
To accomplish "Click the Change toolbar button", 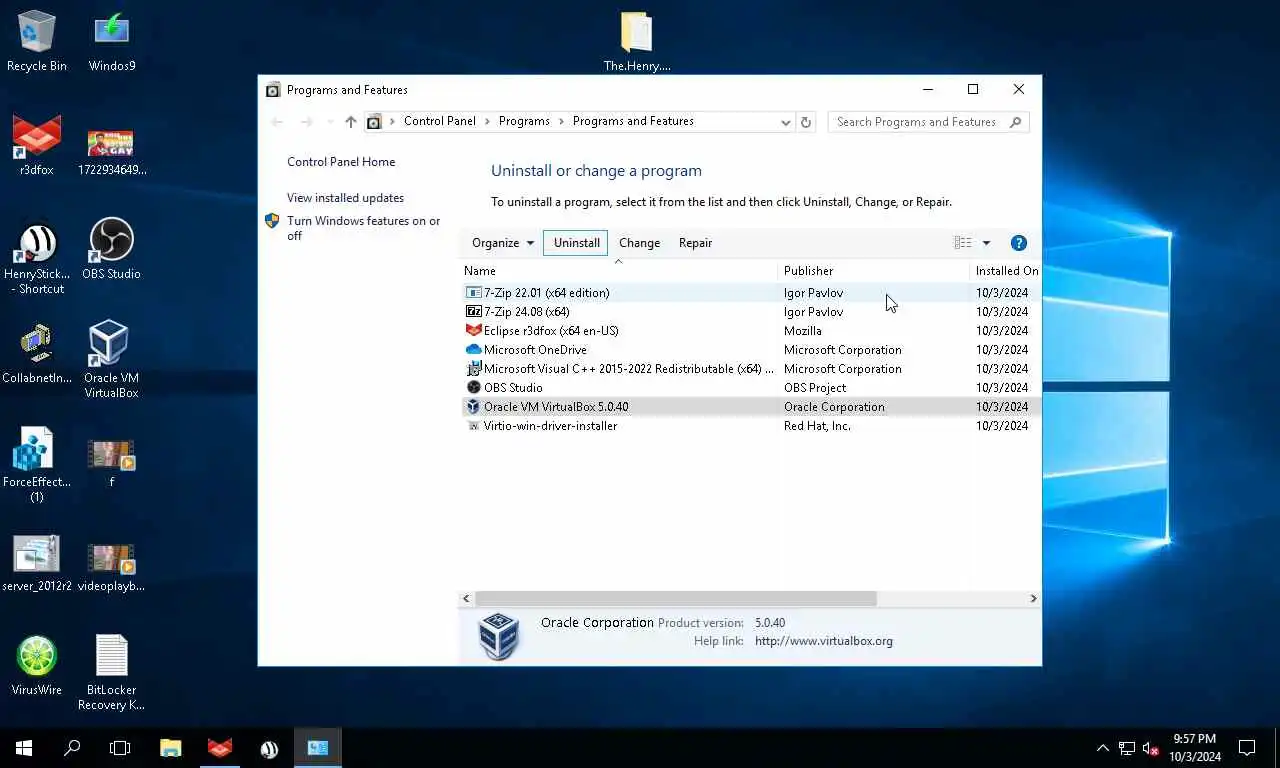I will [639, 243].
